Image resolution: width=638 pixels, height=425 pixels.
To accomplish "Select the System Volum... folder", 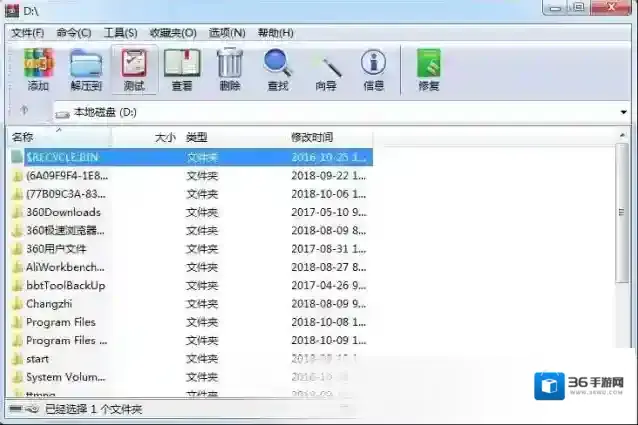I will point(66,377).
